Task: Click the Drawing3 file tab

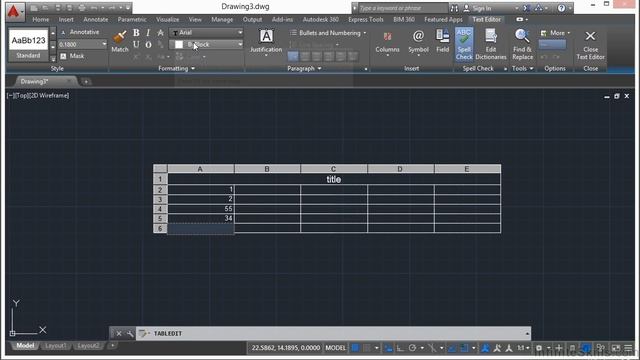Action: coord(34,82)
